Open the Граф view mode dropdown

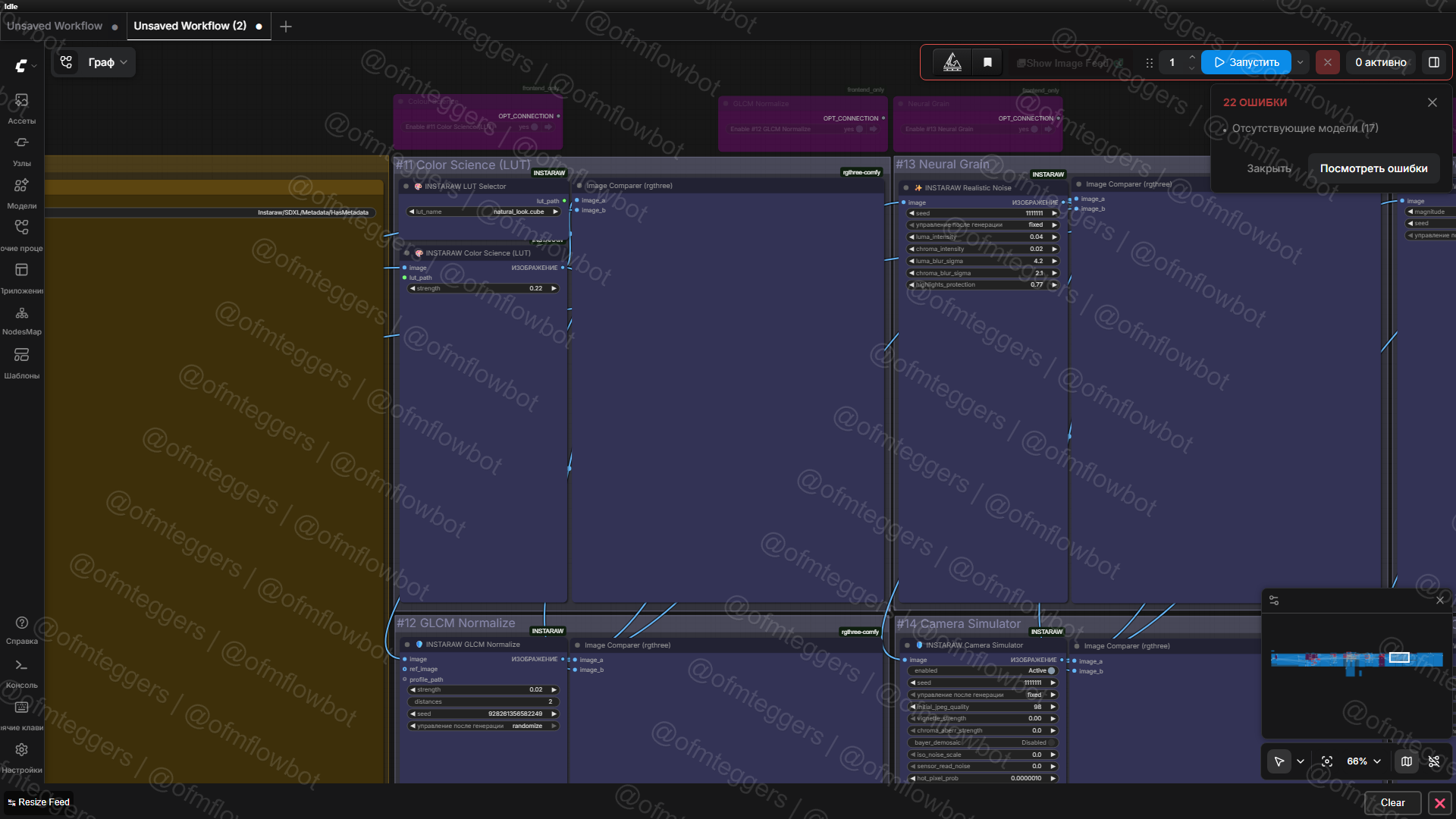pyautogui.click(x=108, y=62)
